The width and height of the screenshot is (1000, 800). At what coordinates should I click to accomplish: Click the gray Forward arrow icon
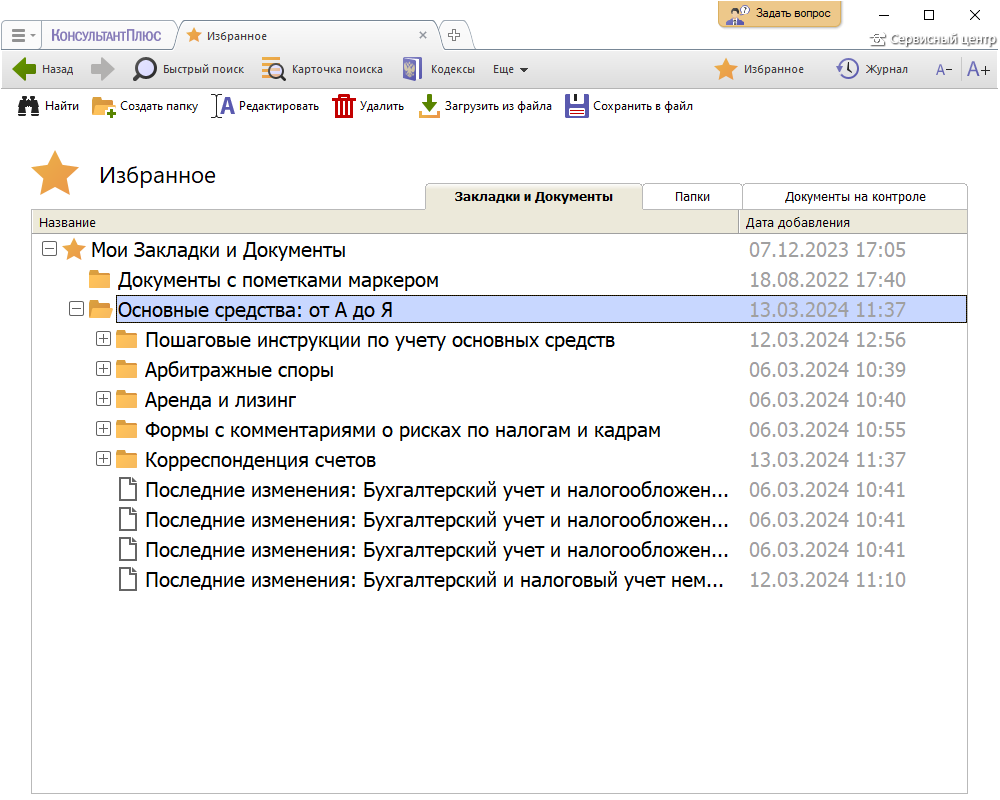(x=102, y=69)
